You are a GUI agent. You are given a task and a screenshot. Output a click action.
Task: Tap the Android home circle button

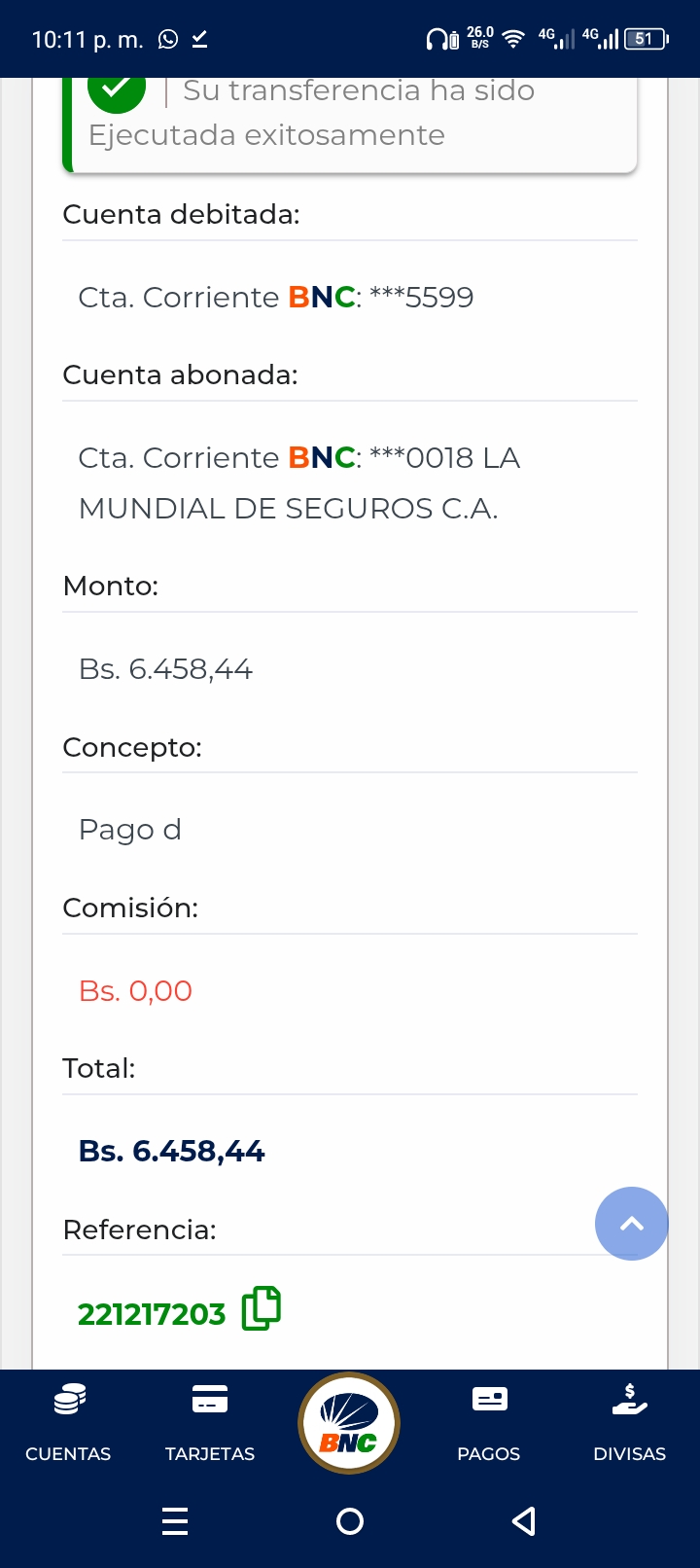click(350, 1520)
